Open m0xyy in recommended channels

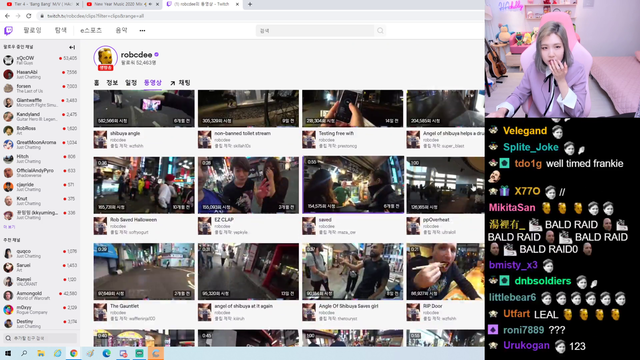(x=40, y=310)
